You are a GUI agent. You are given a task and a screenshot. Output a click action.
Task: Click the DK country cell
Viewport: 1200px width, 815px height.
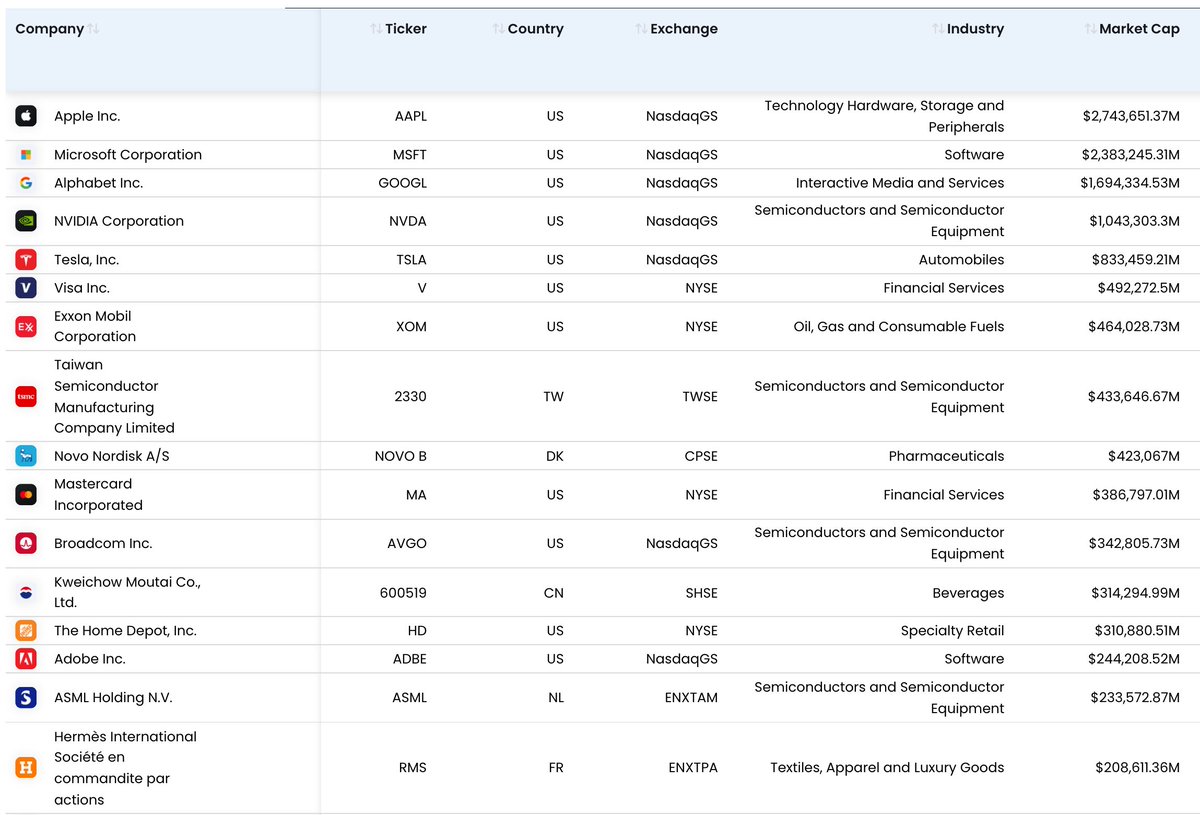[x=555, y=456]
